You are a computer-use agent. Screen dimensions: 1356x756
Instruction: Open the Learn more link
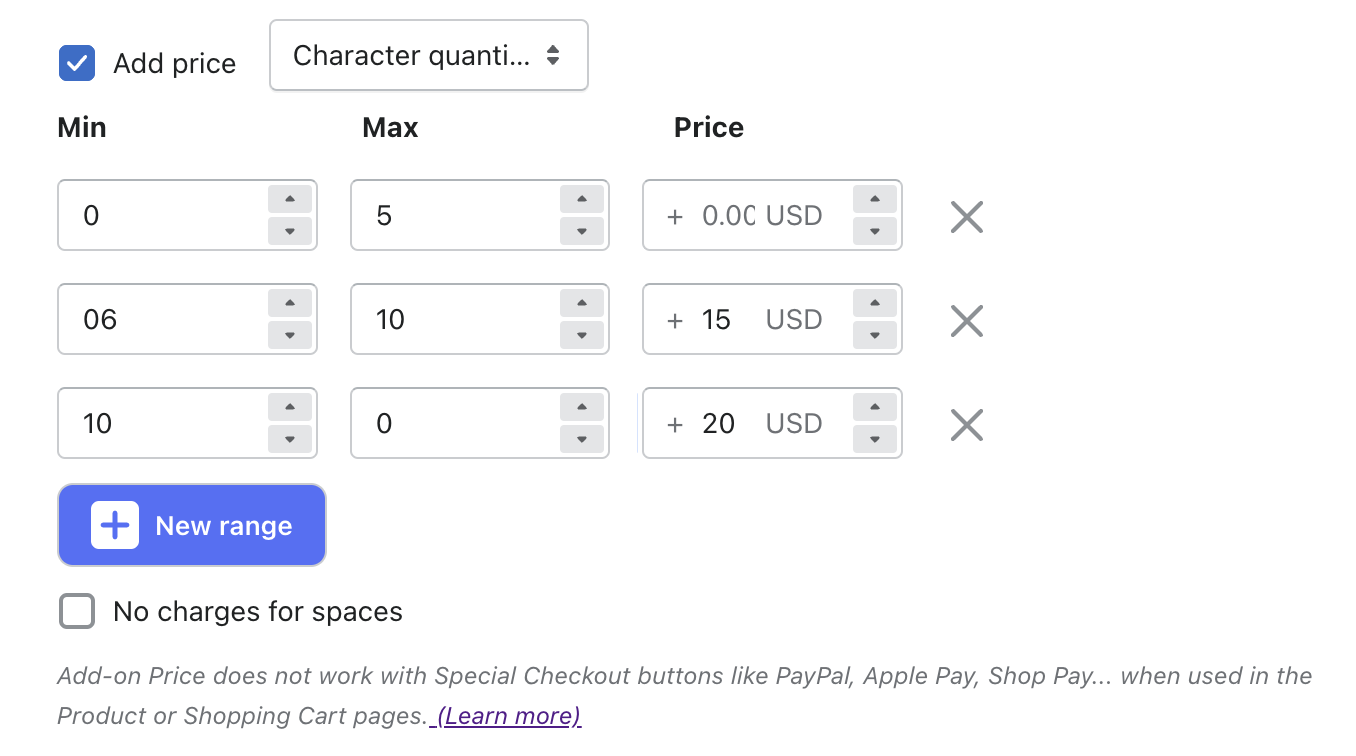(x=509, y=716)
